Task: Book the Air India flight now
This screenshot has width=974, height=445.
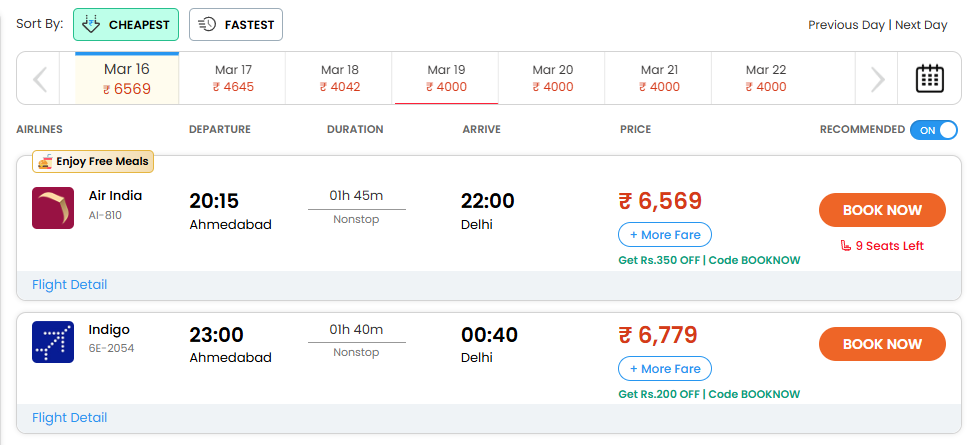Action: pos(882,210)
